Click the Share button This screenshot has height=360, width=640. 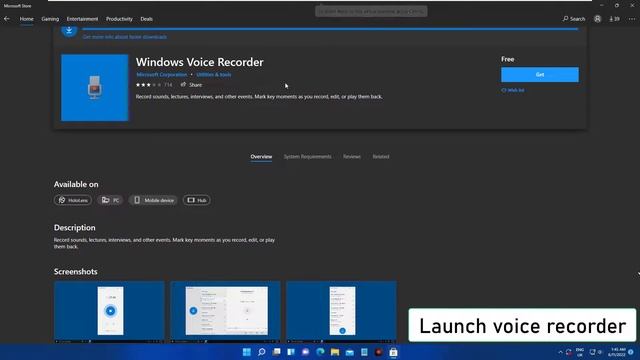pos(191,85)
